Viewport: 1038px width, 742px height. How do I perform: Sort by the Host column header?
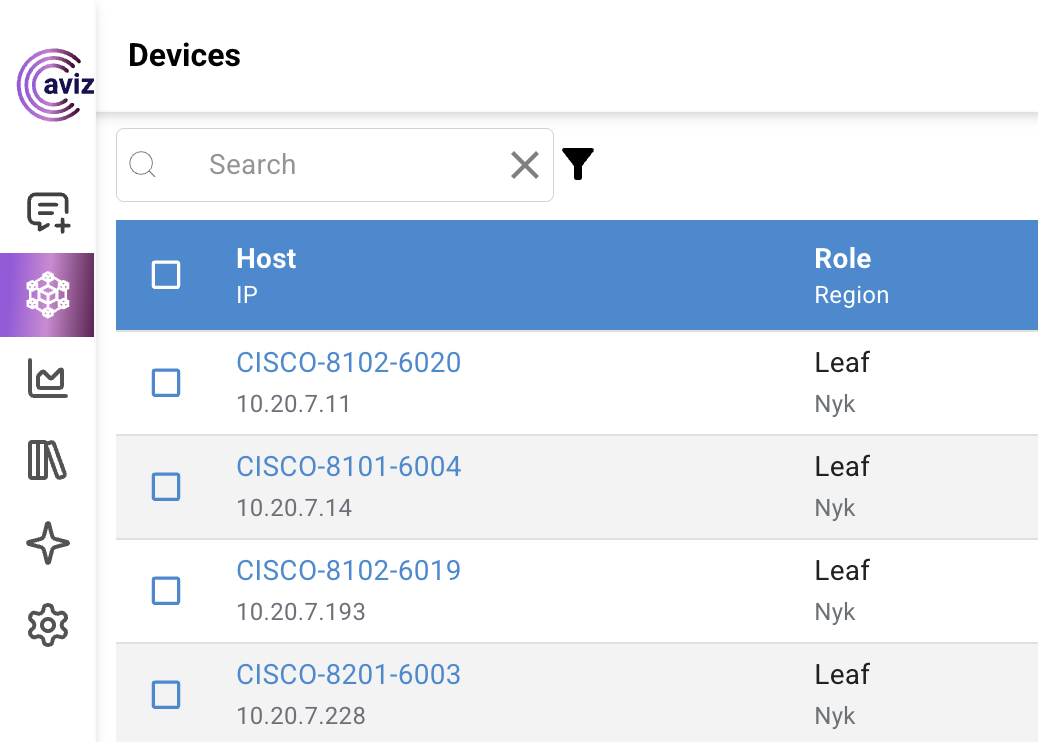[x=266, y=259]
